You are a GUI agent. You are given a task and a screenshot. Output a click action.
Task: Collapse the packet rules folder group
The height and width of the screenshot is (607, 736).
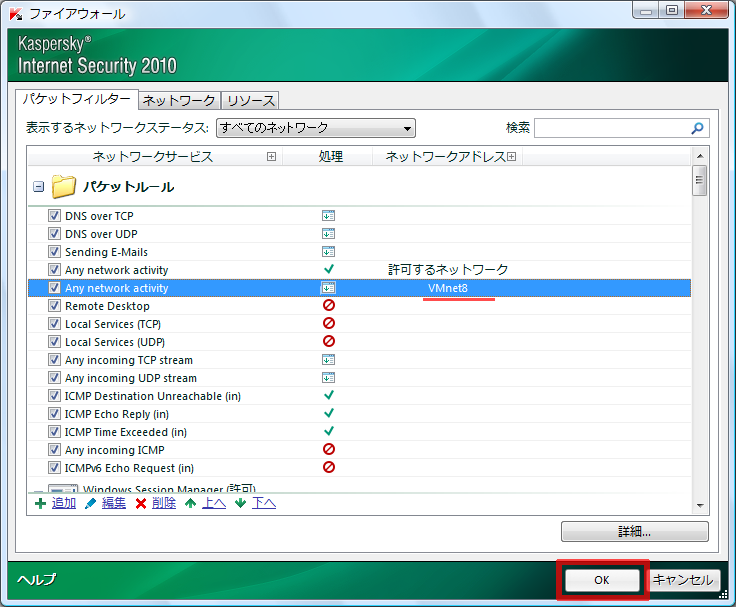38,187
